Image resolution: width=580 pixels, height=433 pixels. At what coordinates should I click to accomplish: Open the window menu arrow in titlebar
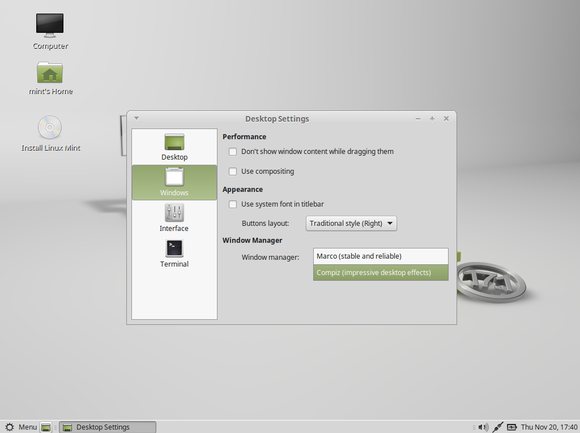click(x=136, y=118)
